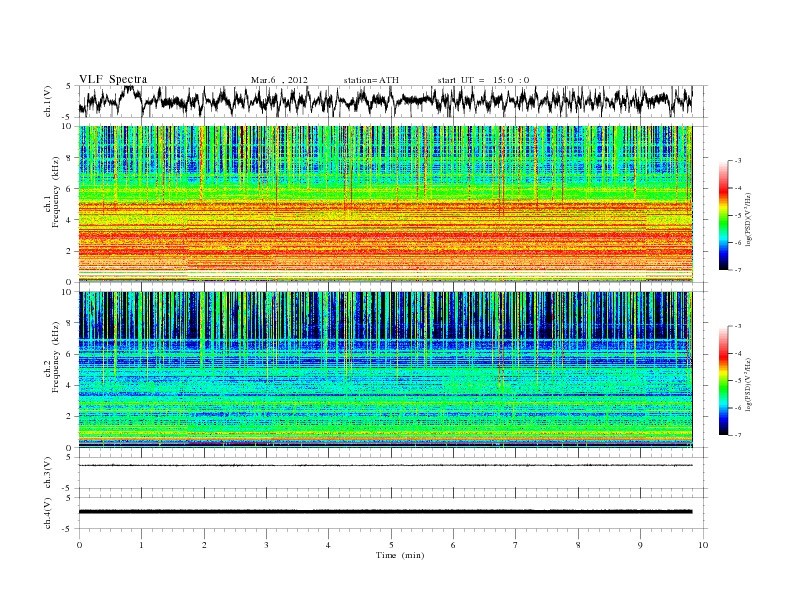Click the "Time (min)" x-axis label

point(400,555)
